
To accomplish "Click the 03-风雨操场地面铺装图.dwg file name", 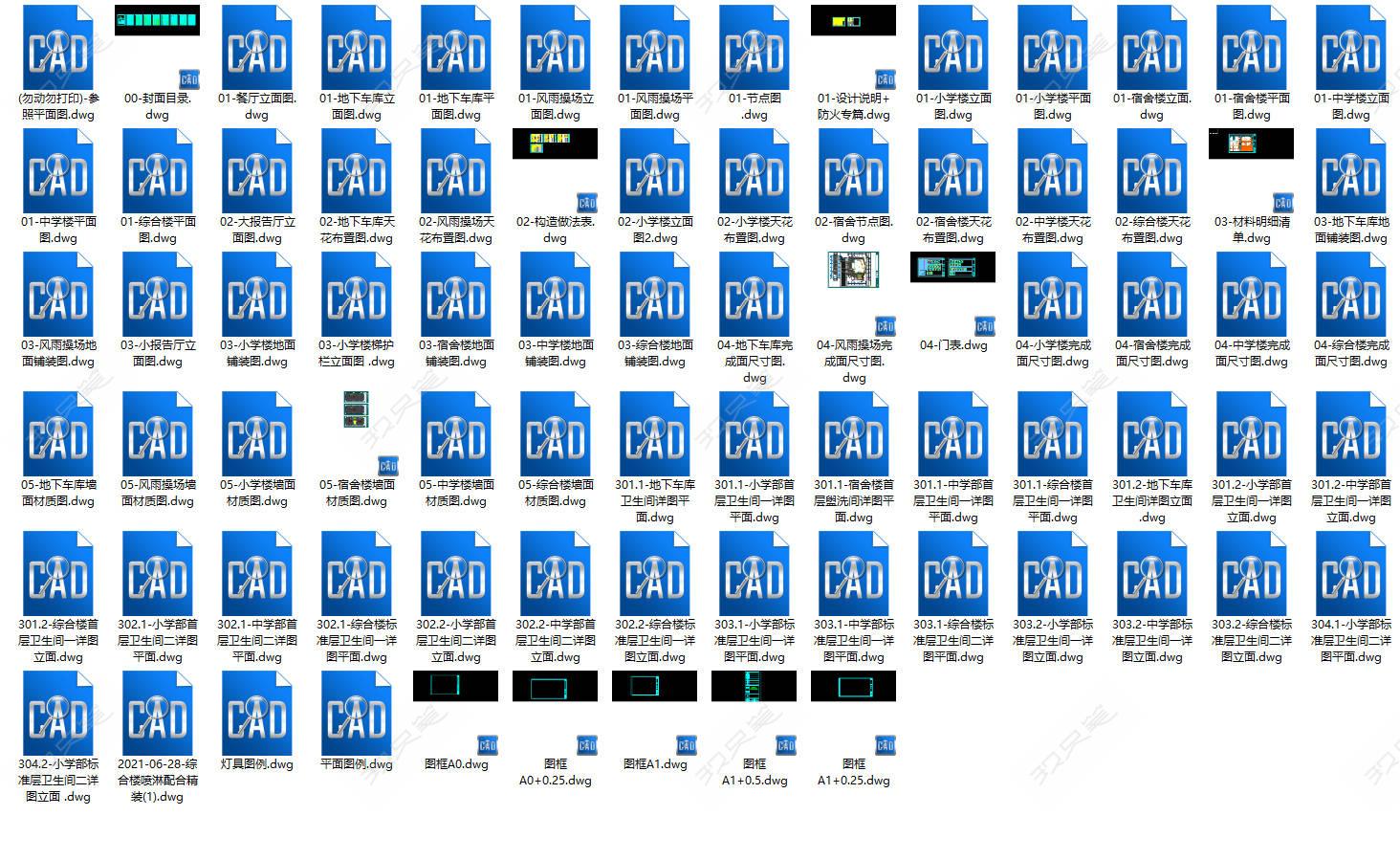I will point(57,353).
